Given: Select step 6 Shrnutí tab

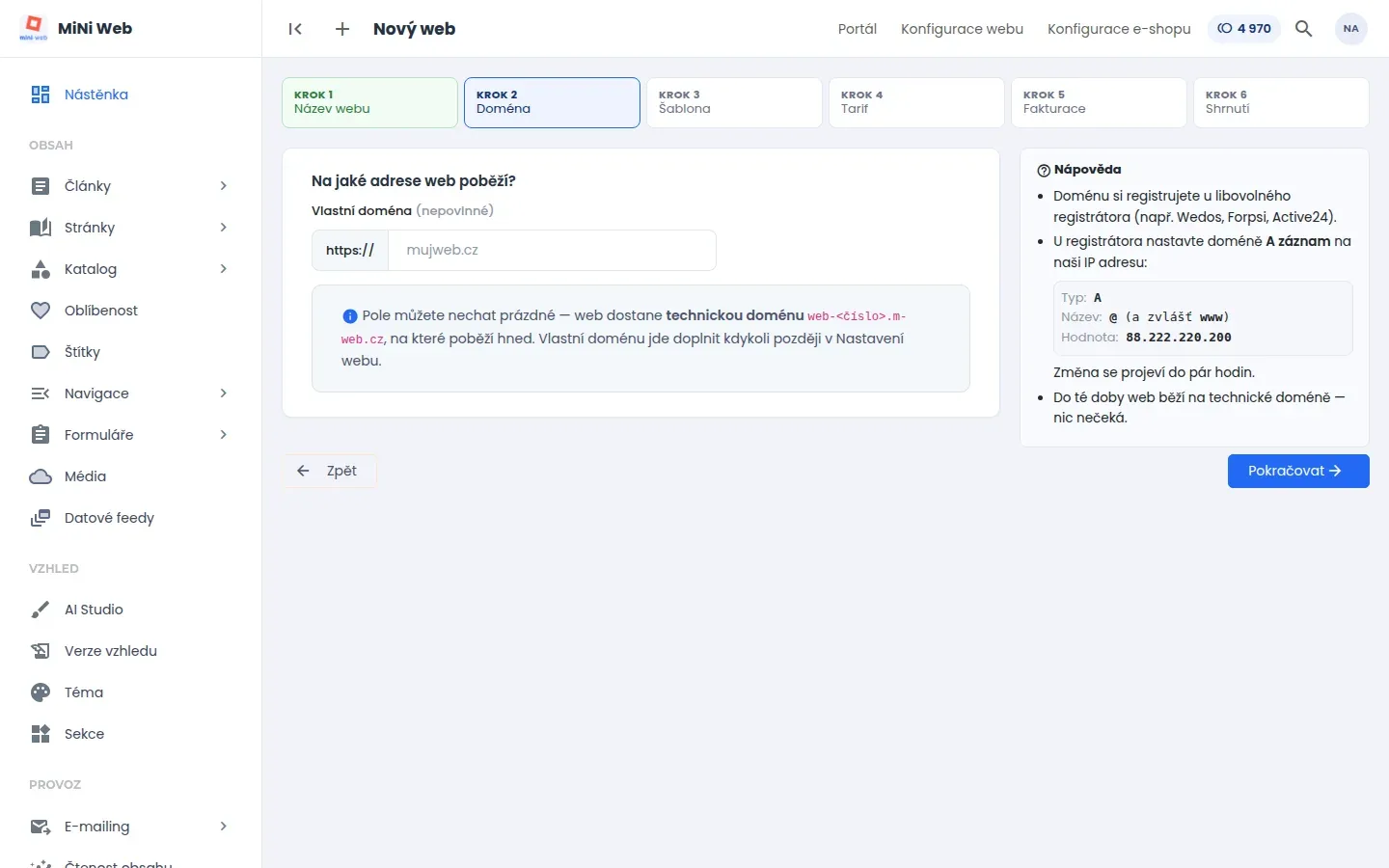Looking at the screenshot, I should 1281,102.
